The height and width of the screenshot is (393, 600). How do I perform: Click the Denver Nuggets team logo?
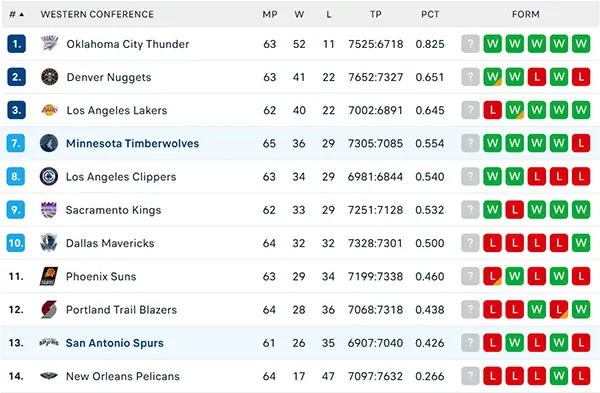[x=49, y=77]
